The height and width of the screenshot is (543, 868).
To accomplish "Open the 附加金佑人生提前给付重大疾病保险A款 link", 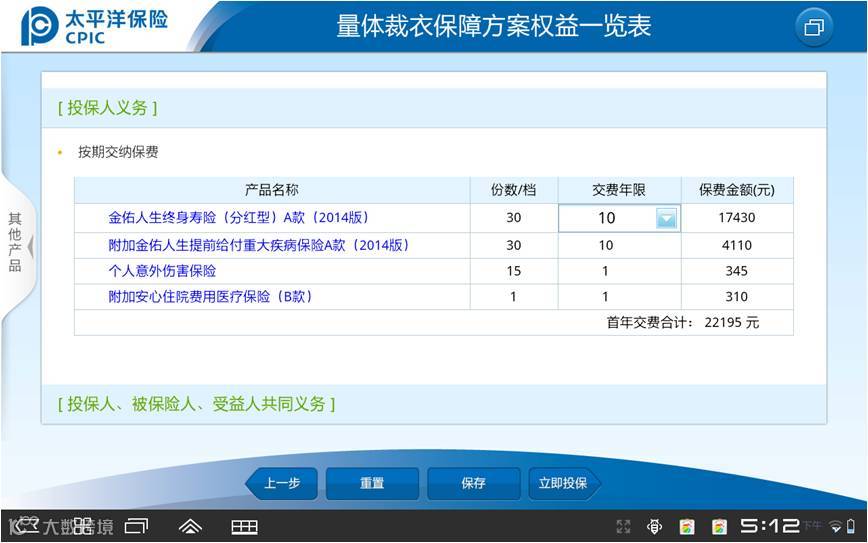I will pyautogui.click(x=259, y=245).
